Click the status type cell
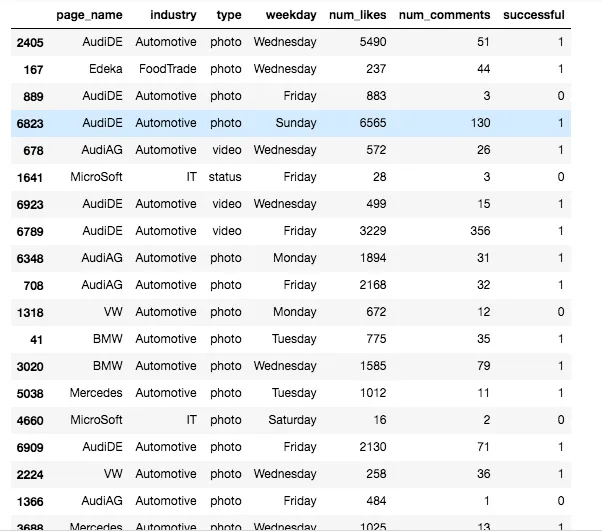Screen dimensions: 602x531 (225, 177)
